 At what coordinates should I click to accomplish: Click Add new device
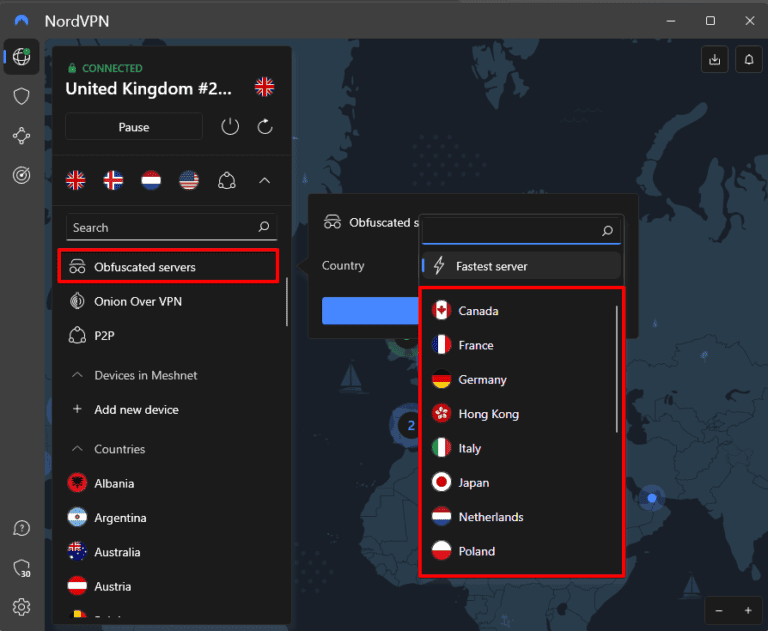tap(136, 409)
